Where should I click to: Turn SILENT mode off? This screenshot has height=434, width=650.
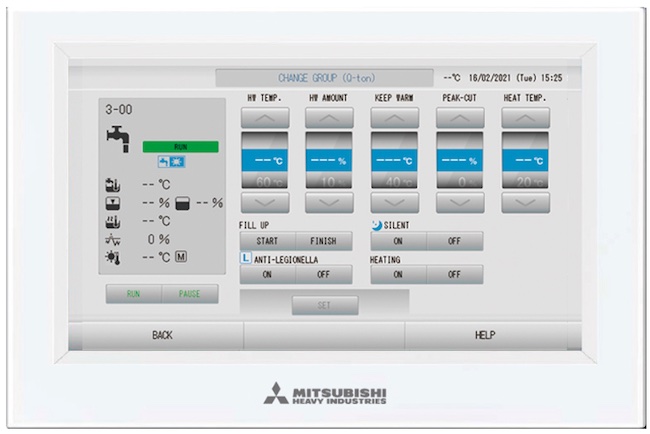(x=455, y=241)
